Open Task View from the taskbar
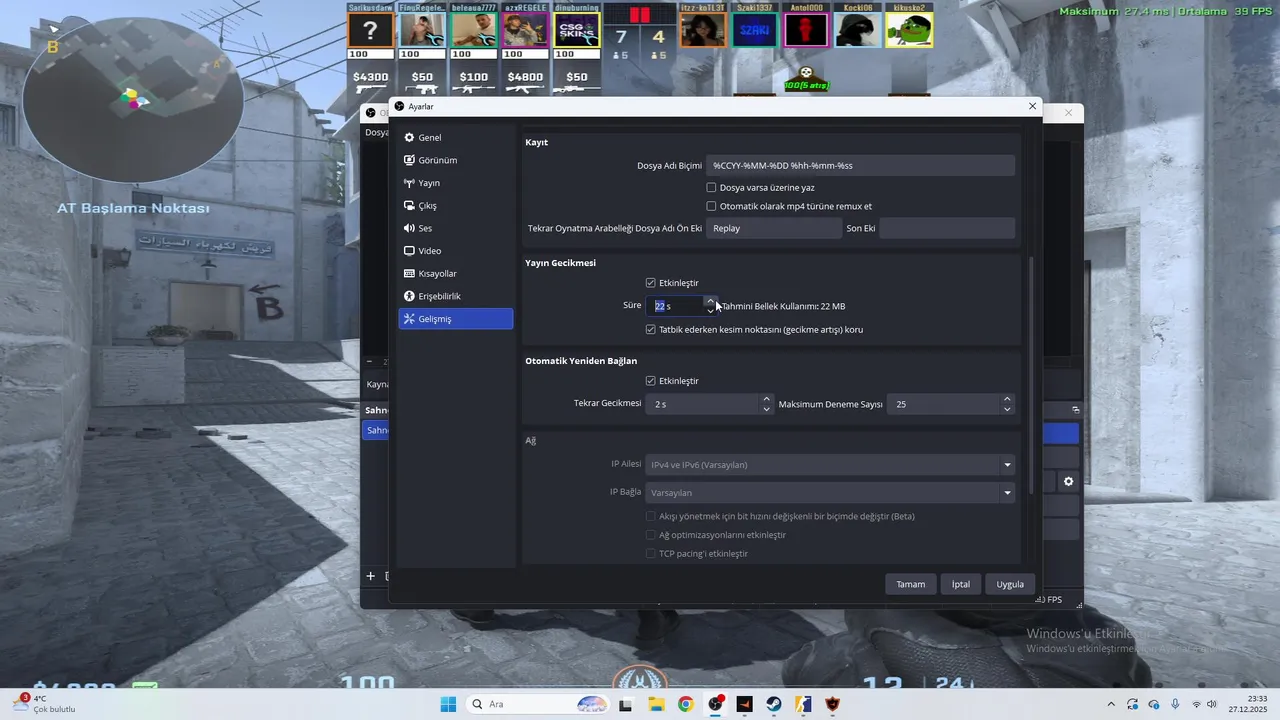 (625, 704)
